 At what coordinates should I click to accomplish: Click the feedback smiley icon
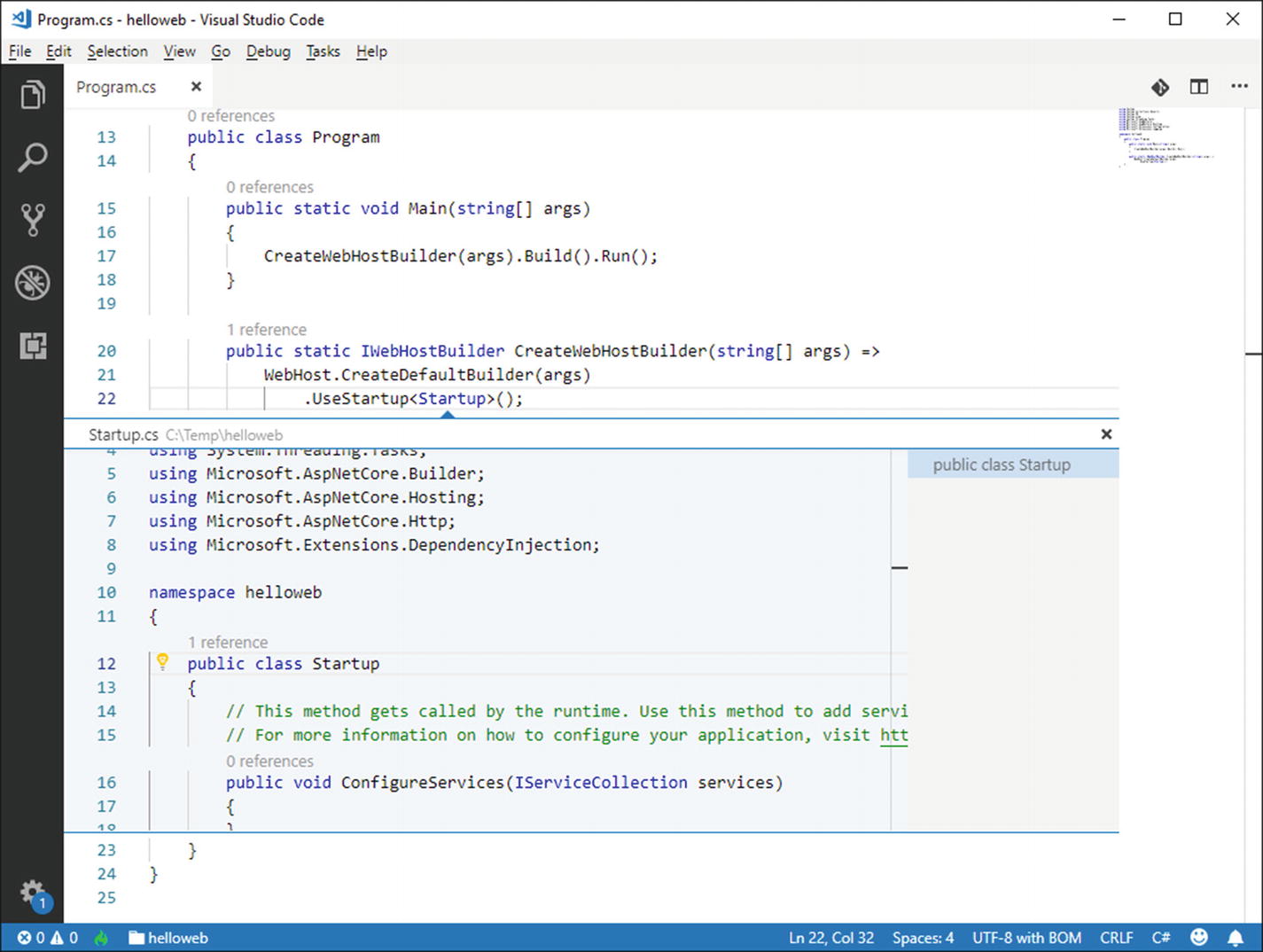click(1199, 938)
